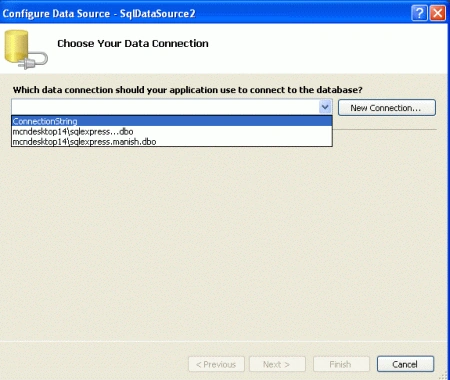The height and width of the screenshot is (380, 450).
Task: Click the yellow database plug icon
Action: 26,49
